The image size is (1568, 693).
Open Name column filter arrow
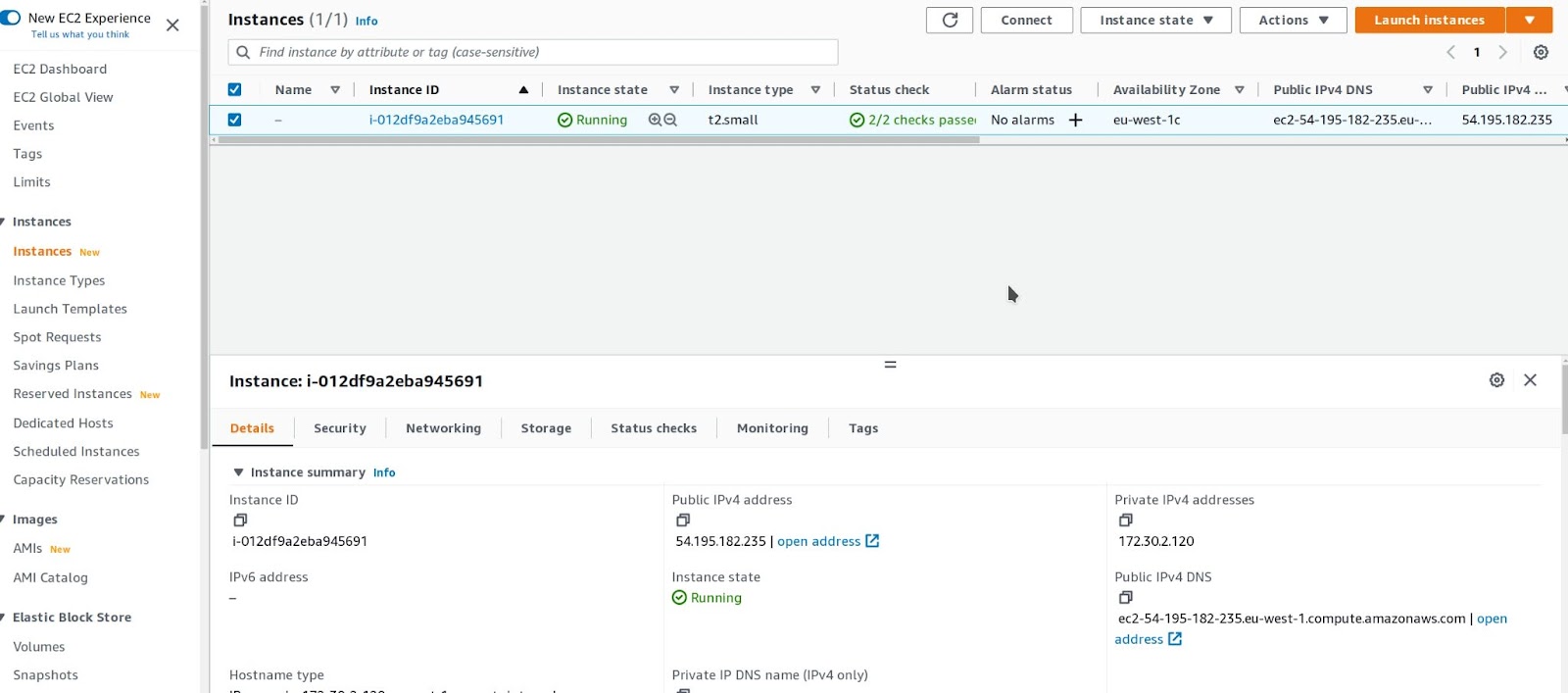tap(335, 90)
